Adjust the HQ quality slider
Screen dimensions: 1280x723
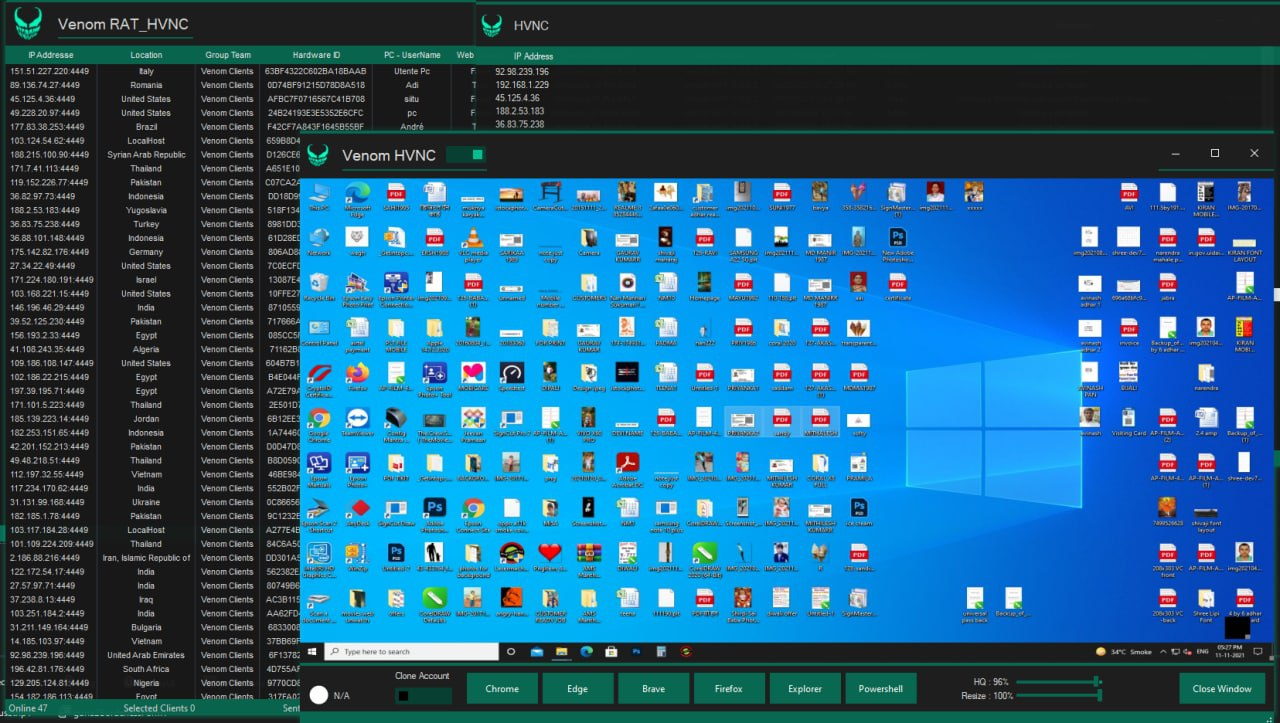(x=1059, y=681)
